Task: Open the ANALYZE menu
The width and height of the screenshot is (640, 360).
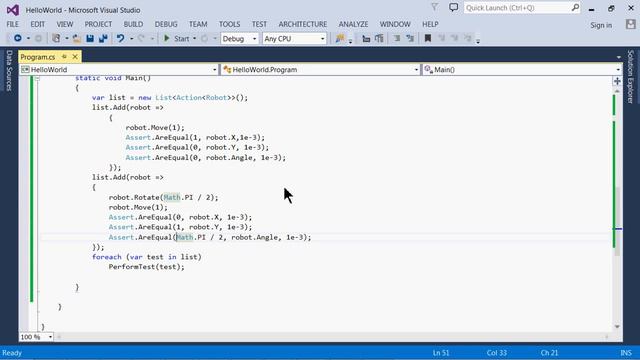Action: (353, 24)
